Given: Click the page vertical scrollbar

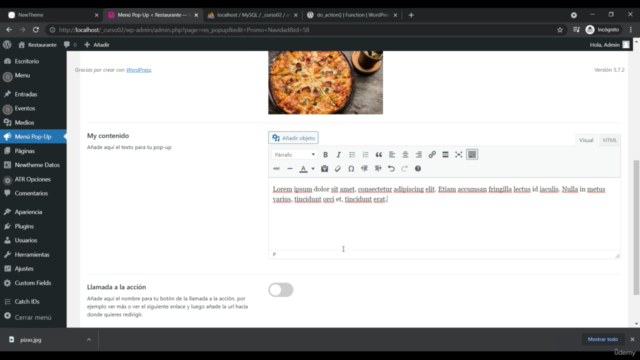Looking at the screenshot, I should pos(636,227).
